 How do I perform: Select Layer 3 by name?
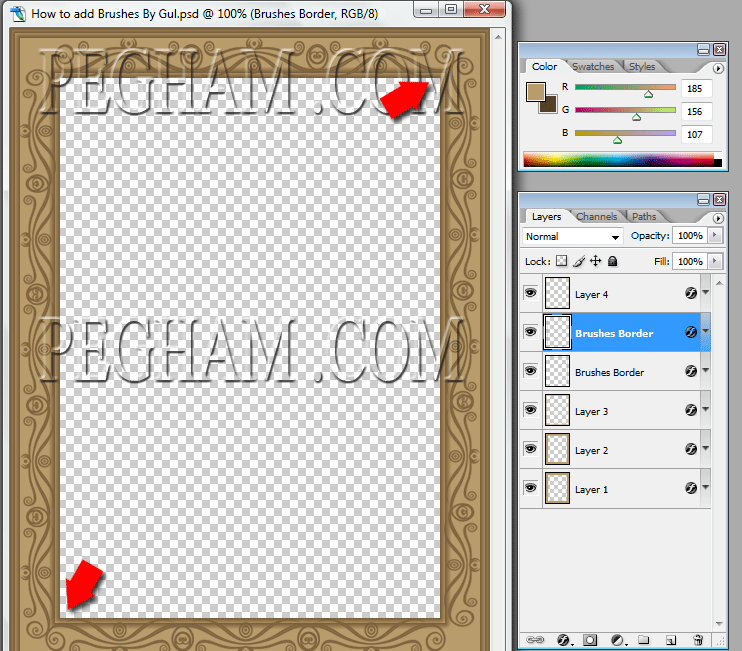click(592, 412)
